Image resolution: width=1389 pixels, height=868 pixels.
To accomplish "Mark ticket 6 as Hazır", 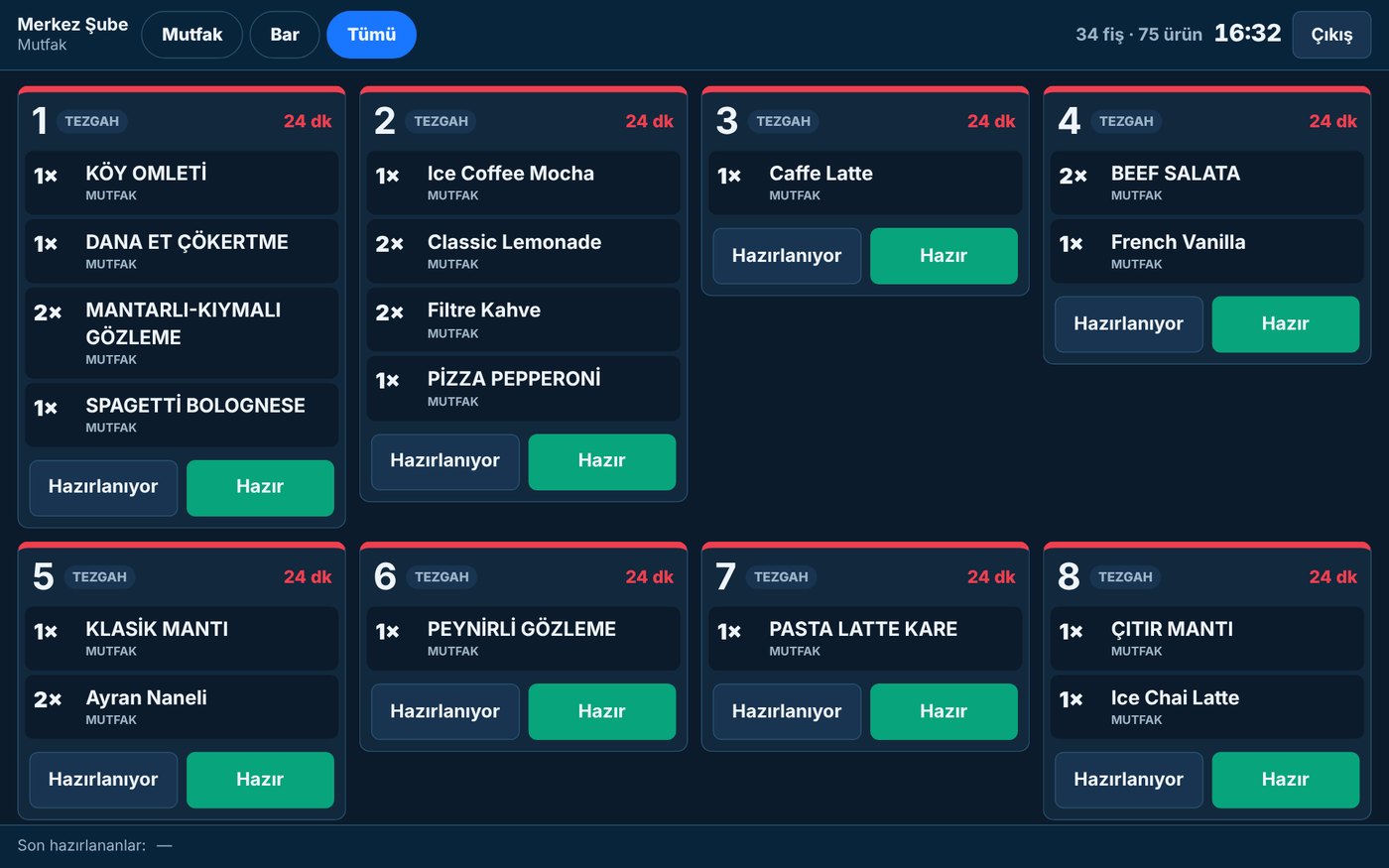I will [601, 711].
